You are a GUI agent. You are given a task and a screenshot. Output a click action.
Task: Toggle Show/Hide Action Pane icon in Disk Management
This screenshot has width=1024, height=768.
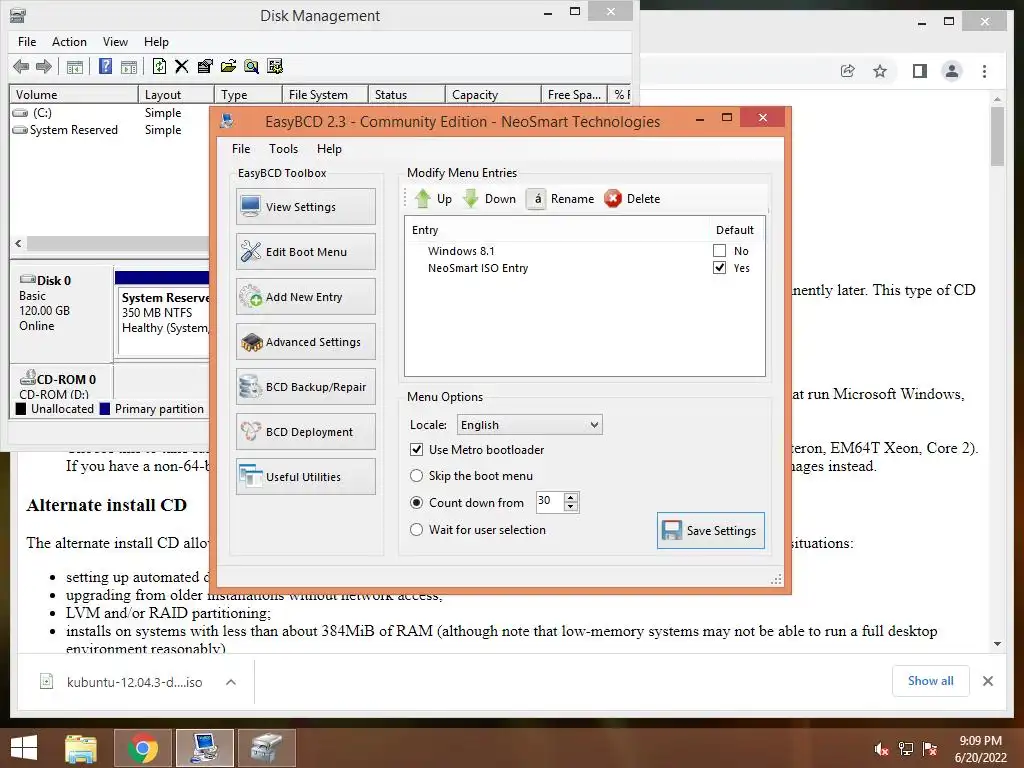[129, 66]
